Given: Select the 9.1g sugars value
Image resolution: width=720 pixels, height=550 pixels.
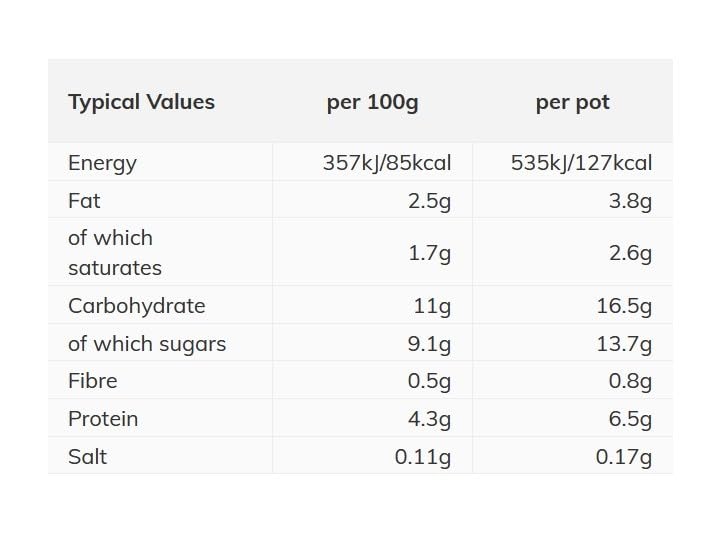Looking at the screenshot, I should click(x=429, y=344).
